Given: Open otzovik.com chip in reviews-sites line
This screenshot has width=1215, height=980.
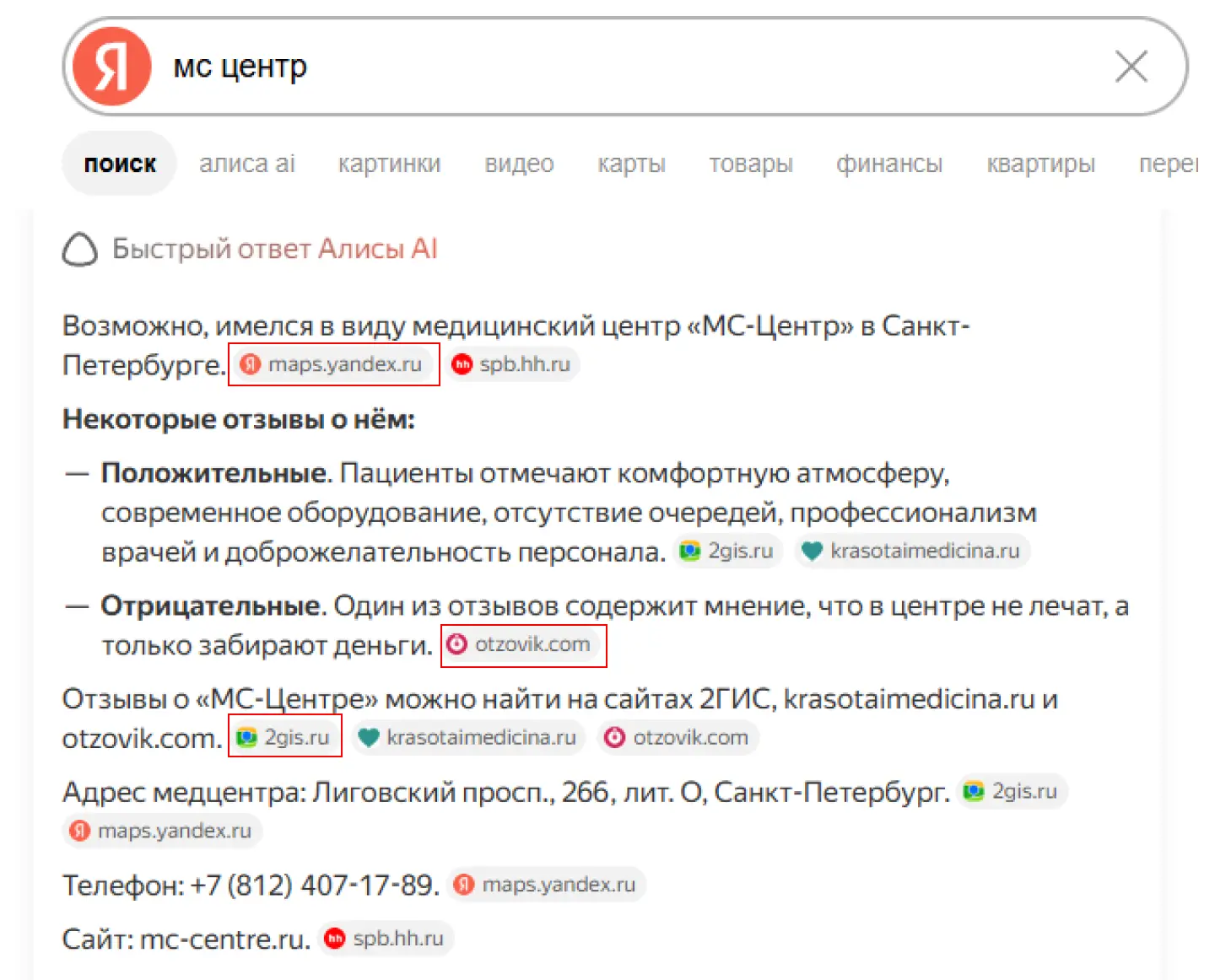Looking at the screenshot, I should (x=679, y=737).
